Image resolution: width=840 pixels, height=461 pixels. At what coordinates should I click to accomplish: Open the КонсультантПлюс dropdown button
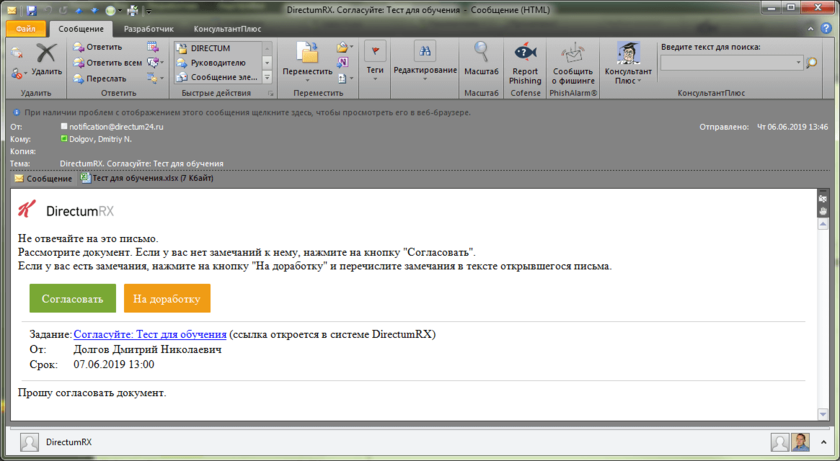click(x=628, y=72)
